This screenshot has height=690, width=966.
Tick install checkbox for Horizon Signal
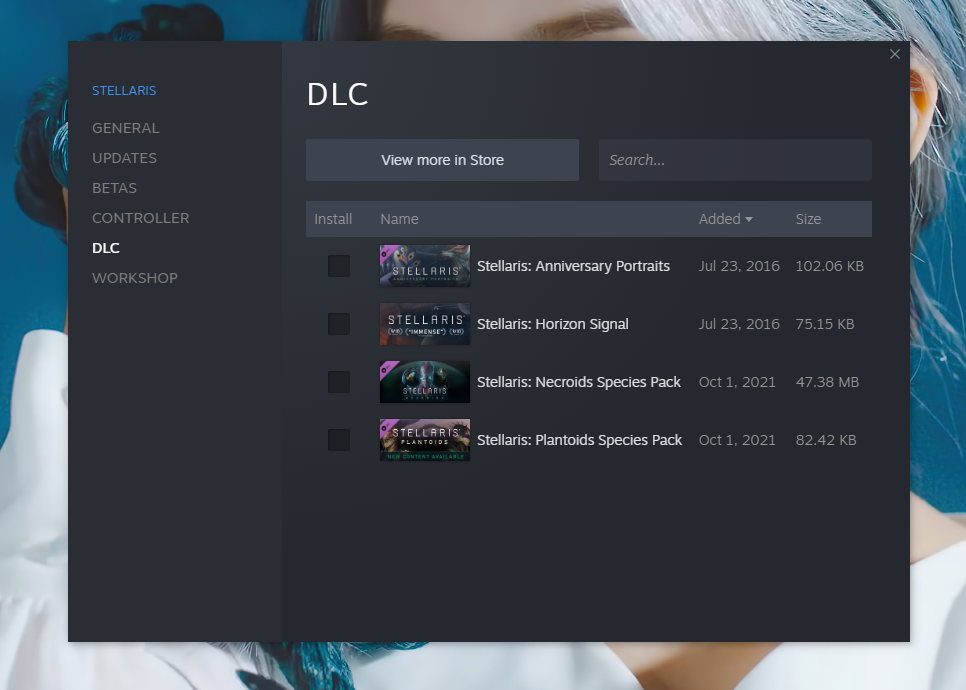[339, 324]
